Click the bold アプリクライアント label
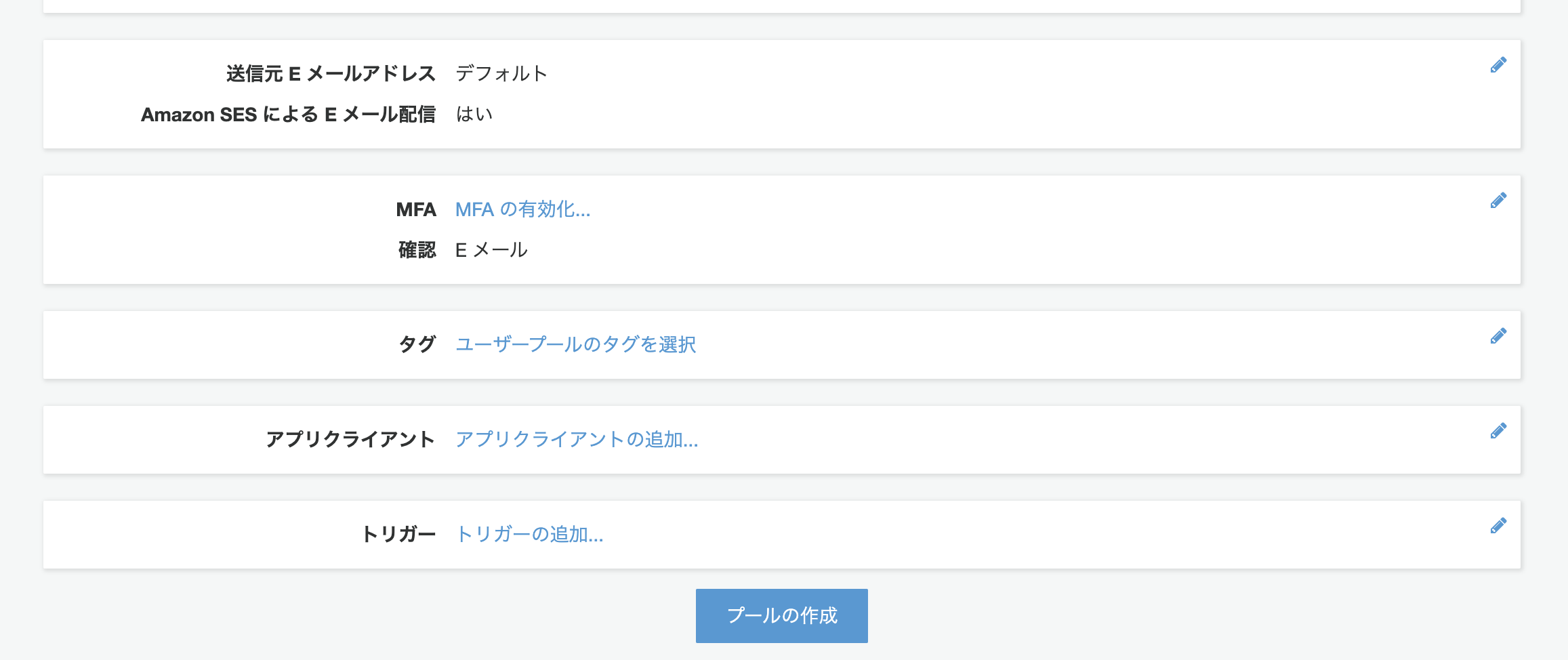The width and height of the screenshot is (1568, 660). point(350,440)
